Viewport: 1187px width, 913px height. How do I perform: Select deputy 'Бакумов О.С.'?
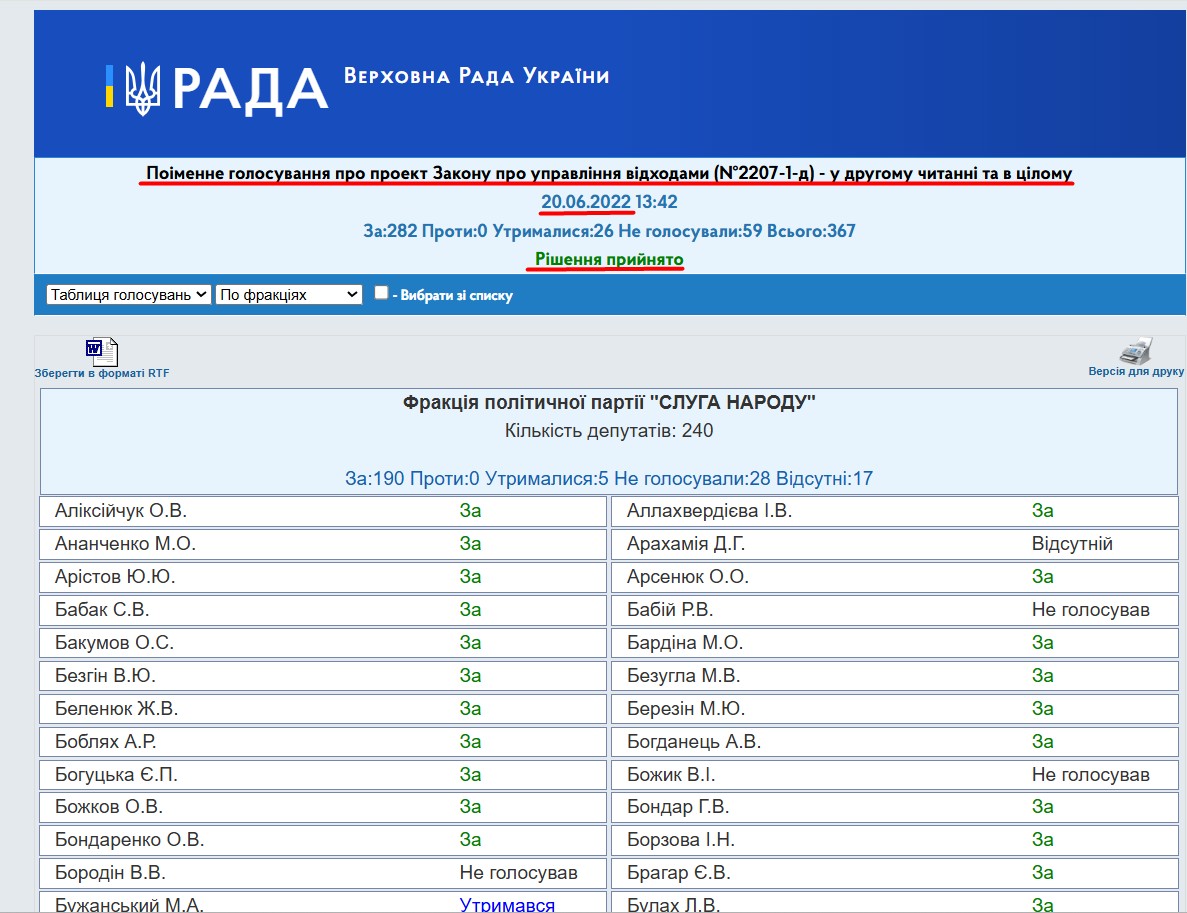pyautogui.click(x=114, y=643)
